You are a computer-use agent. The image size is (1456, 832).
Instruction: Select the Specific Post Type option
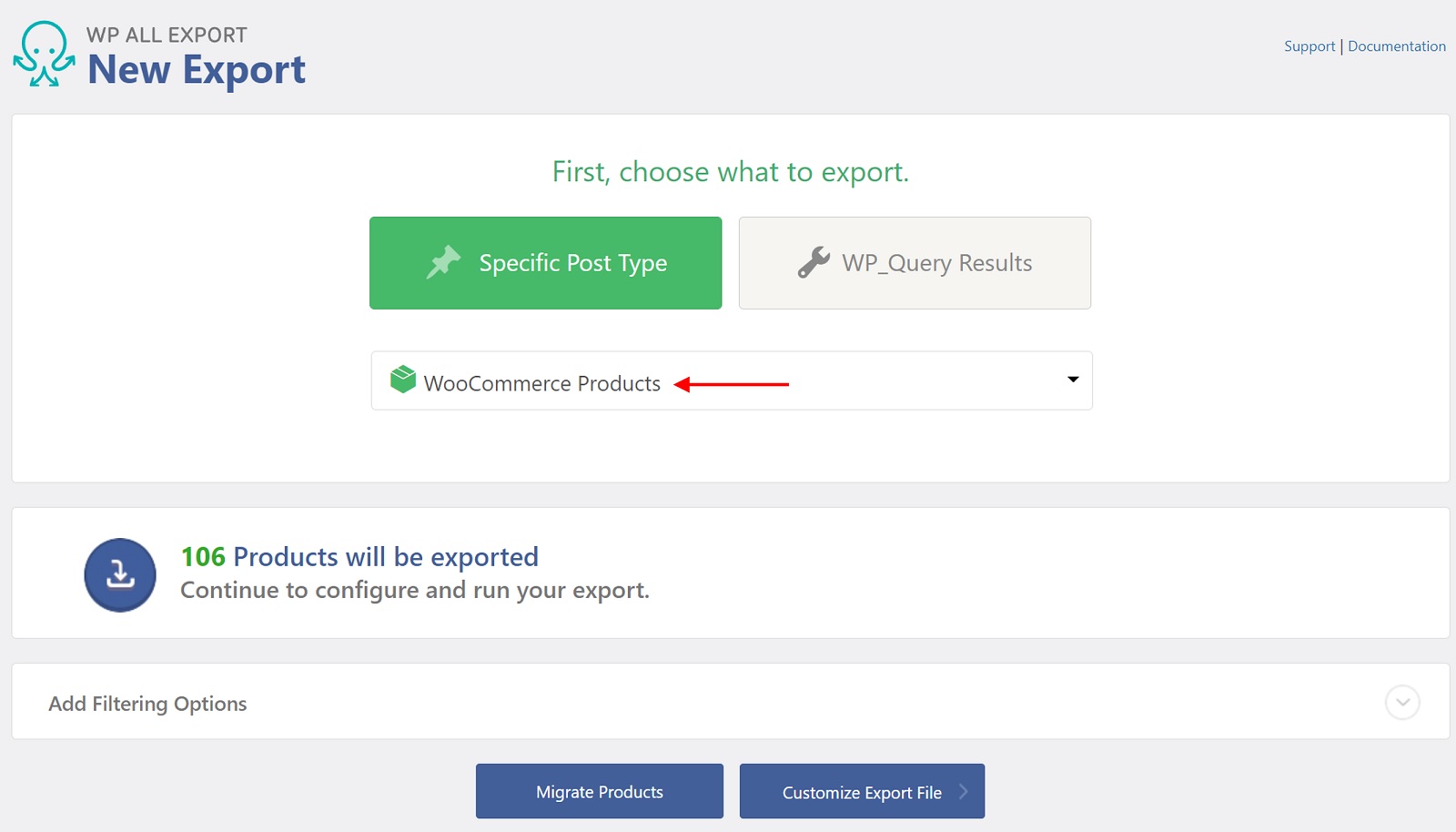pos(544,263)
